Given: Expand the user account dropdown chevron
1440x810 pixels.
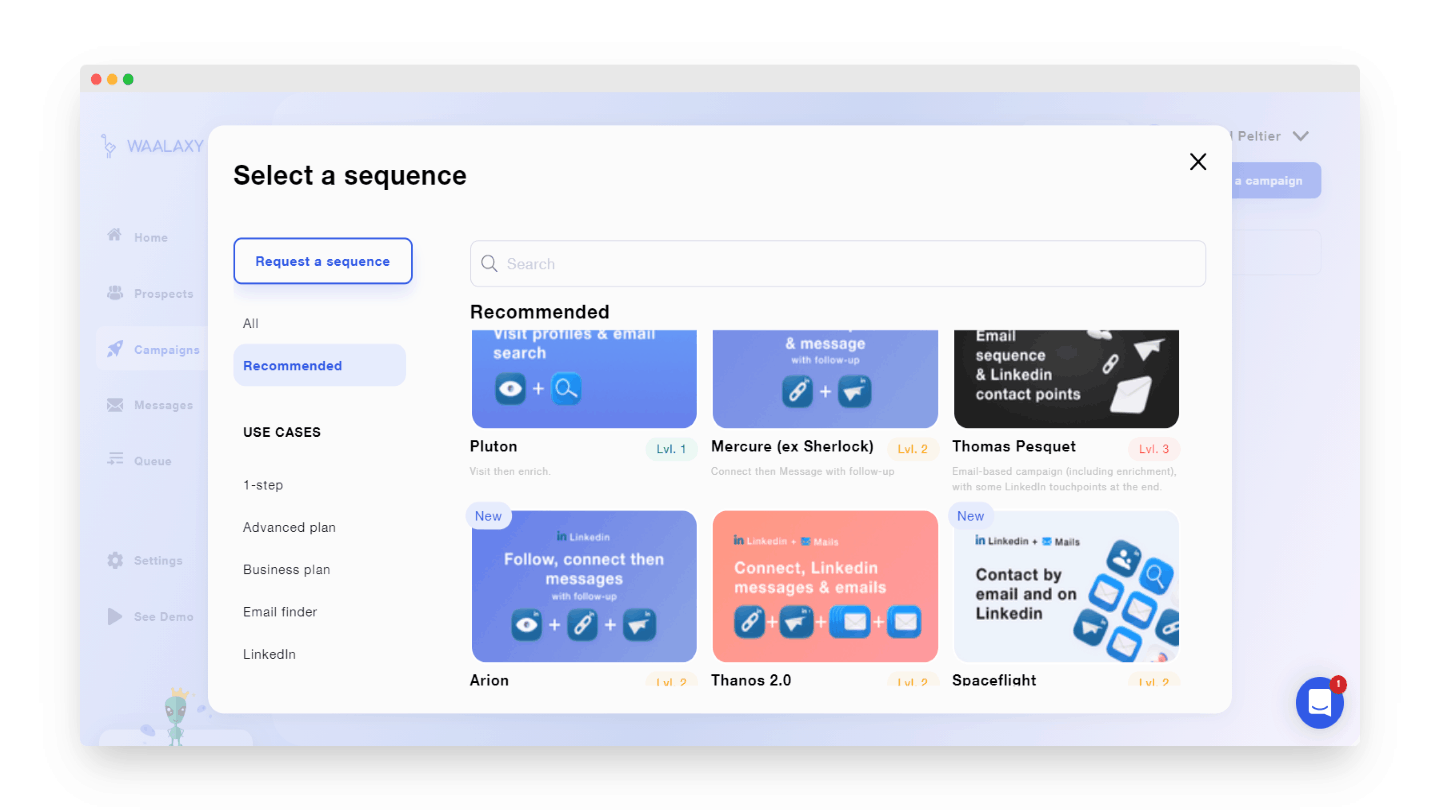Looking at the screenshot, I should [1300, 136].
